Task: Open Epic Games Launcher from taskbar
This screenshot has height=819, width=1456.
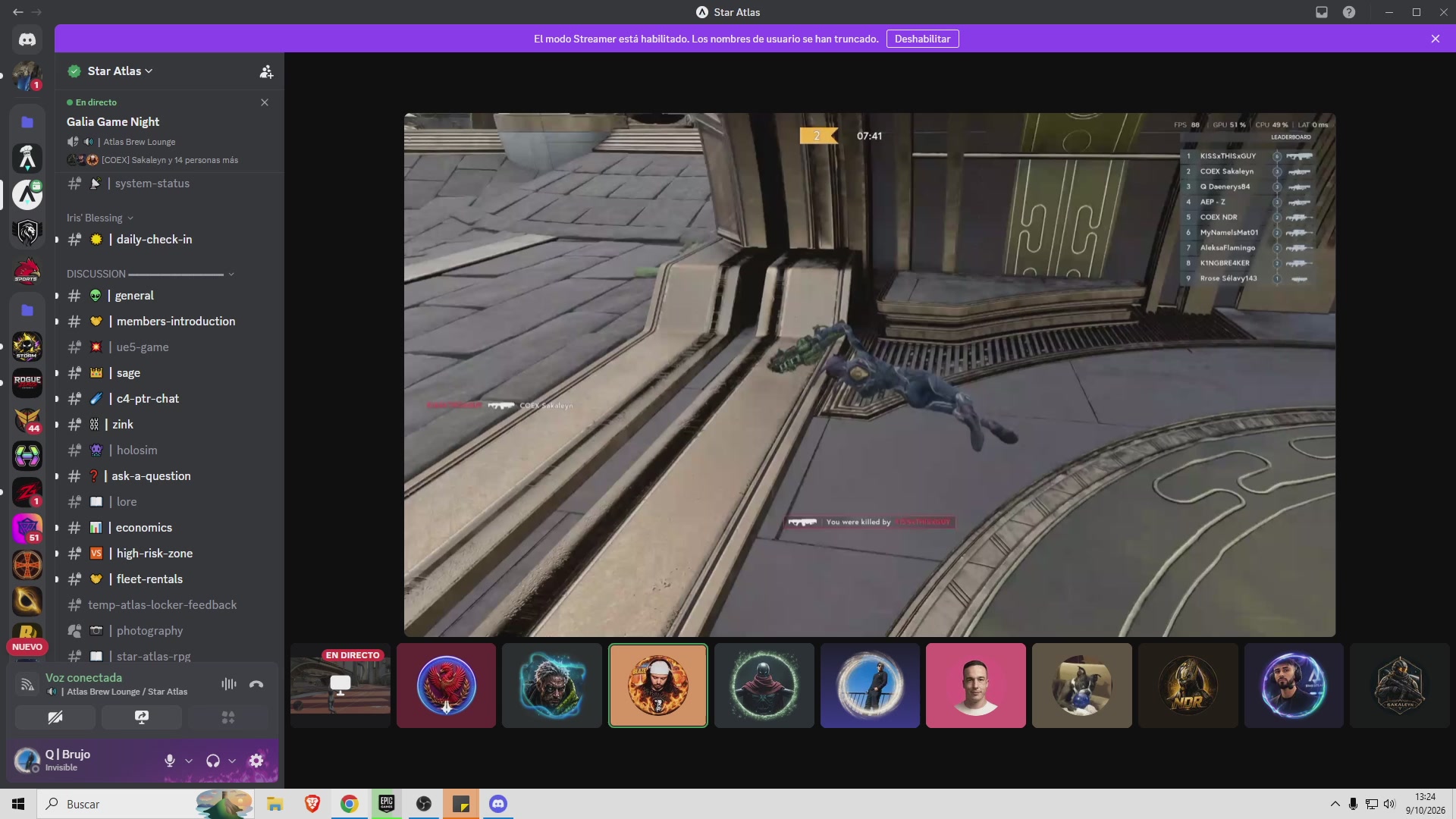Action: 387,804
